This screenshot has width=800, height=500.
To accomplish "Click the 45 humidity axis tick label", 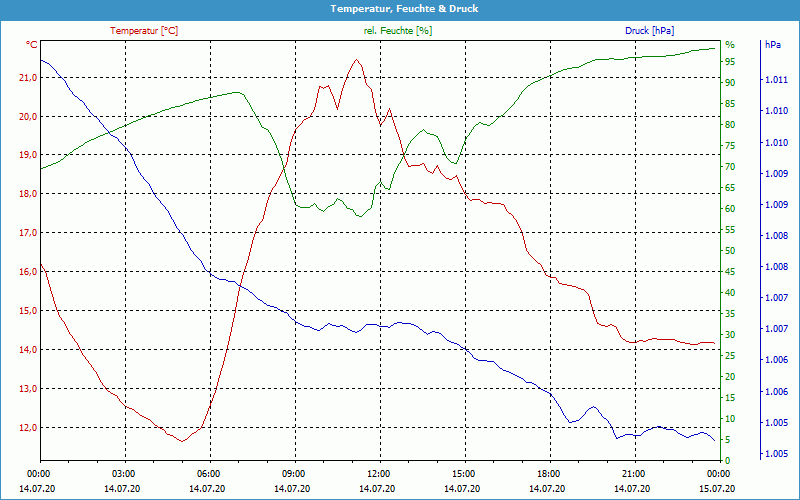I will tap(730, 272).
